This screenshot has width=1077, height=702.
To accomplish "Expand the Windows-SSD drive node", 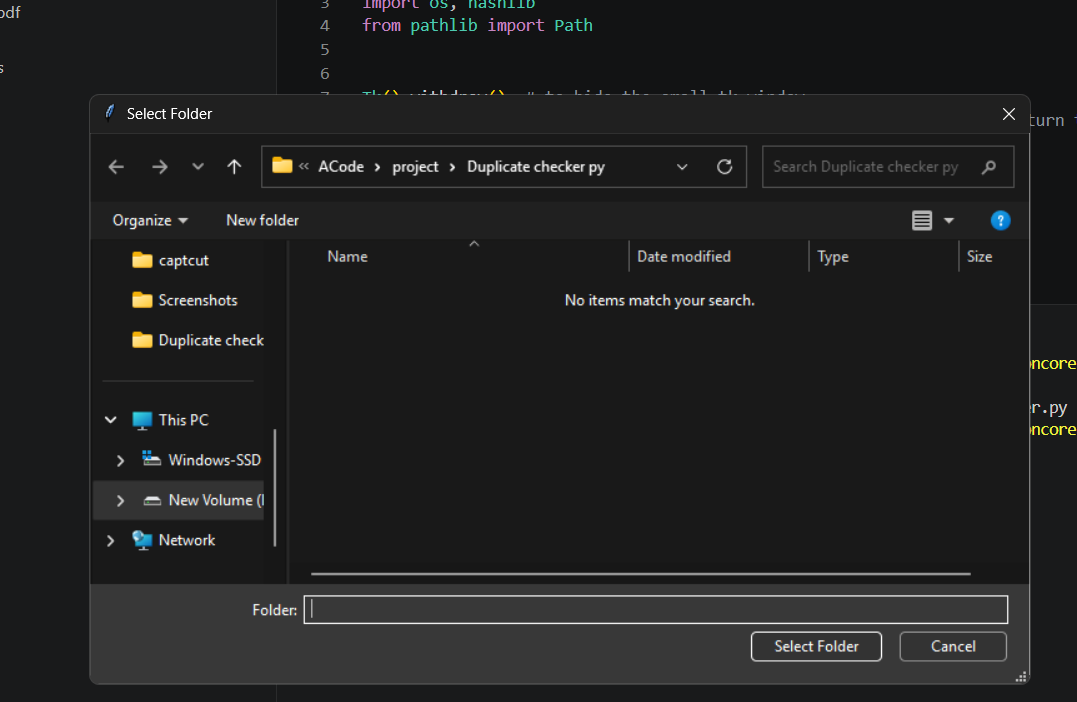I will click(x=120, y=460).
